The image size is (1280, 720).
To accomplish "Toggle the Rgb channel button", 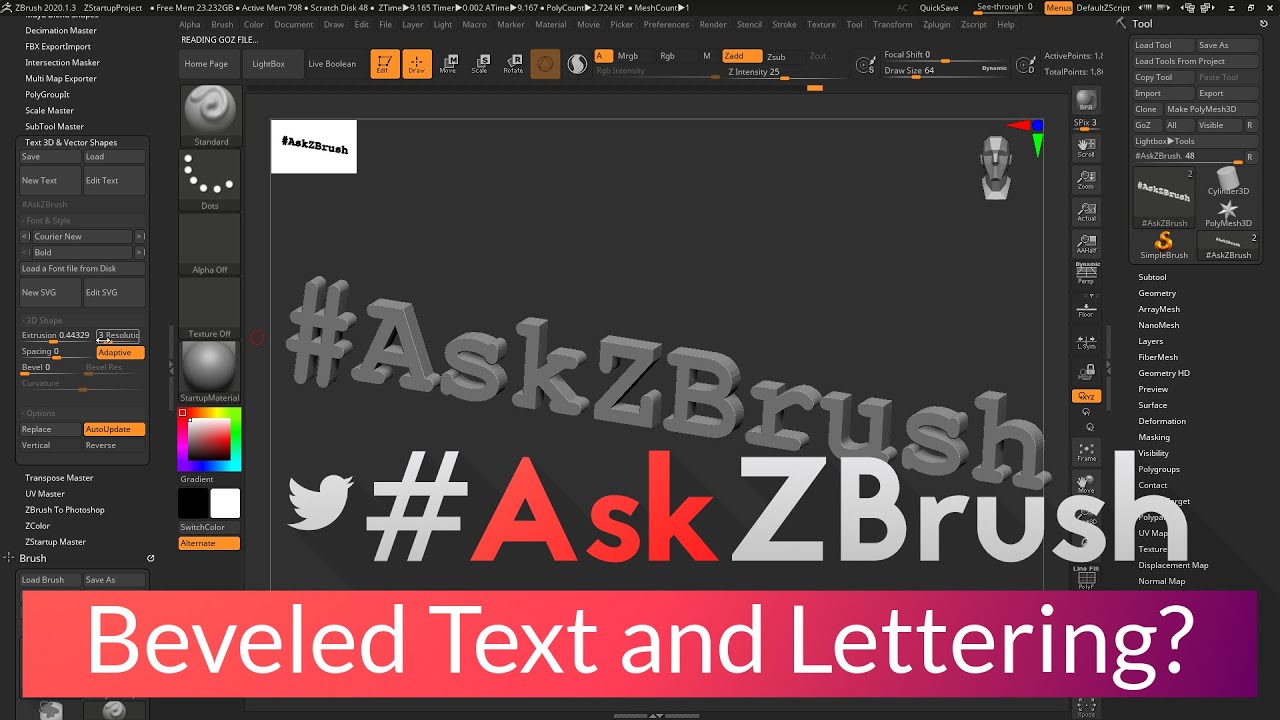I will (x=667, y=56).
